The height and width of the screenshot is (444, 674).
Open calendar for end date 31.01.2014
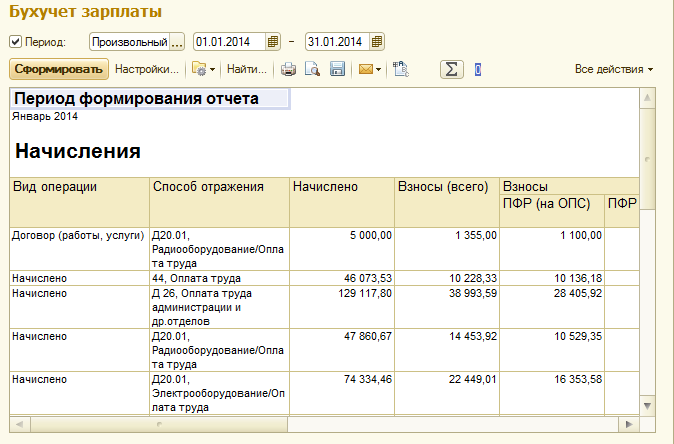click(377, 42)
